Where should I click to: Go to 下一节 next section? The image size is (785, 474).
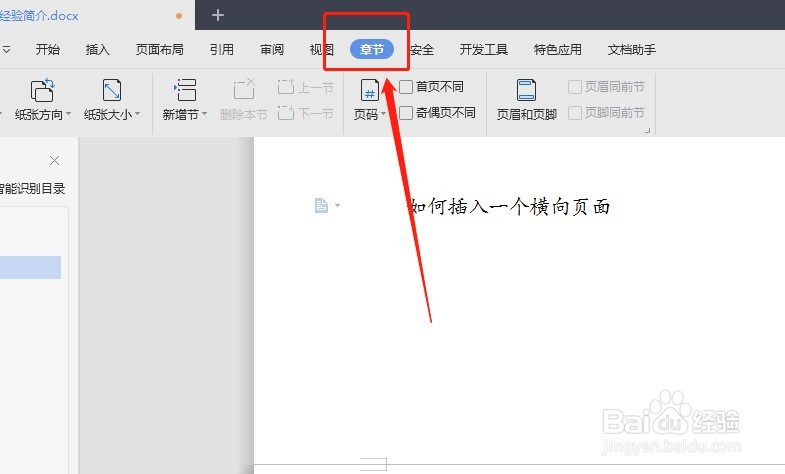coord(305,113)
